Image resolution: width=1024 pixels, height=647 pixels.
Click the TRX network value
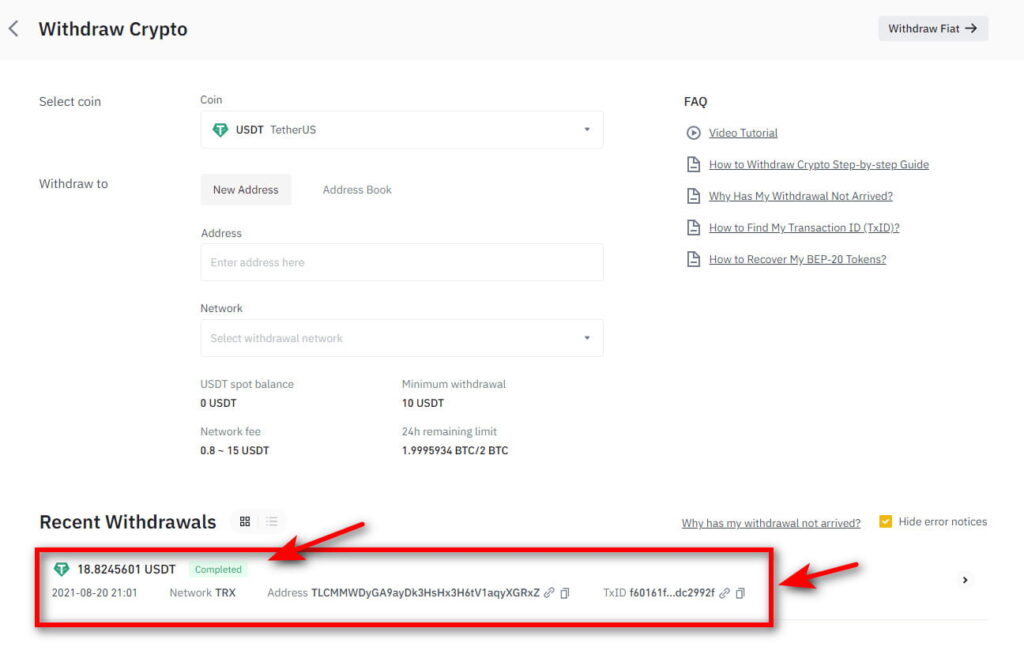pos(225,593)
